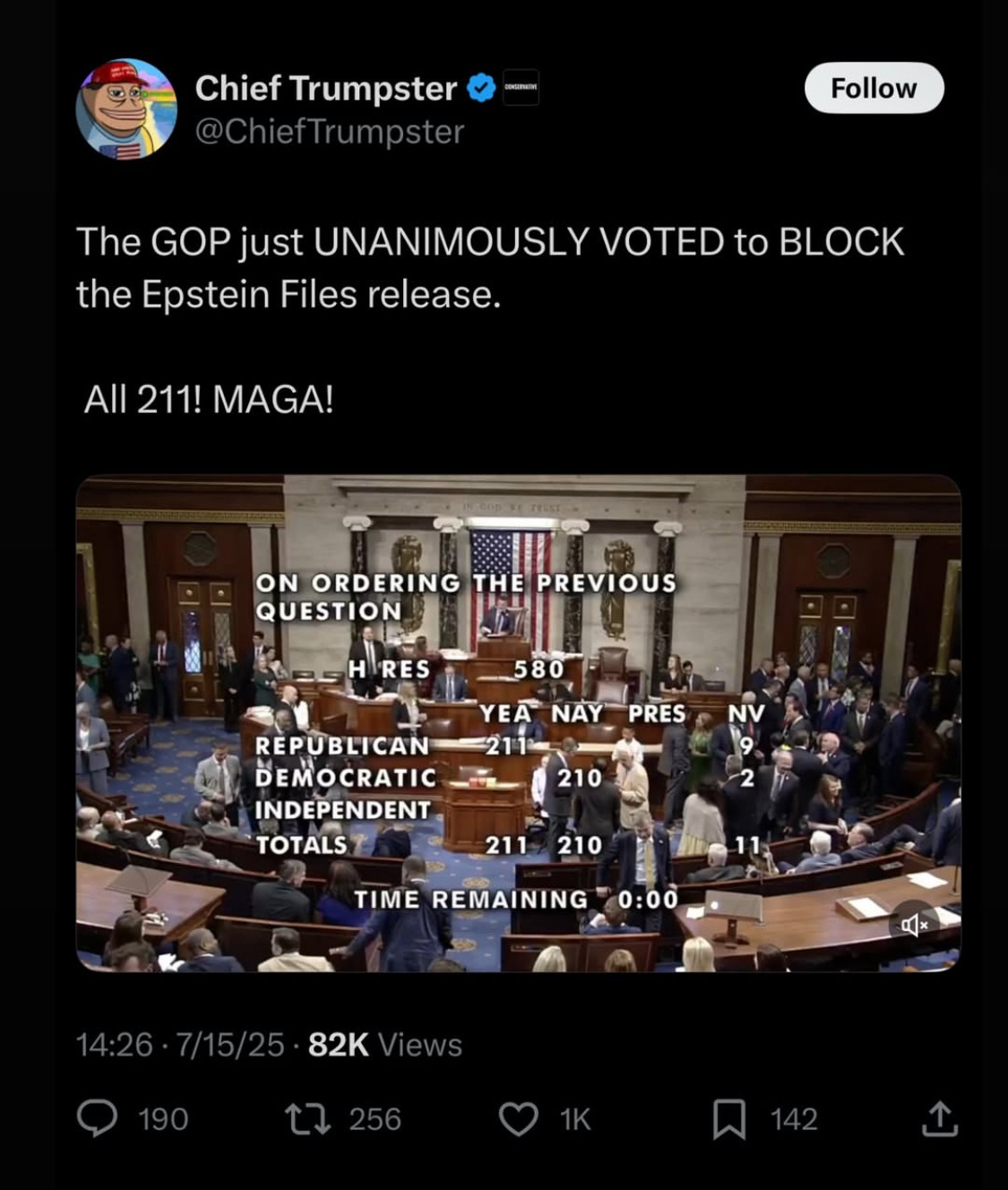
Task: Click the 1K likes count
Action: tap(575, 1119)
